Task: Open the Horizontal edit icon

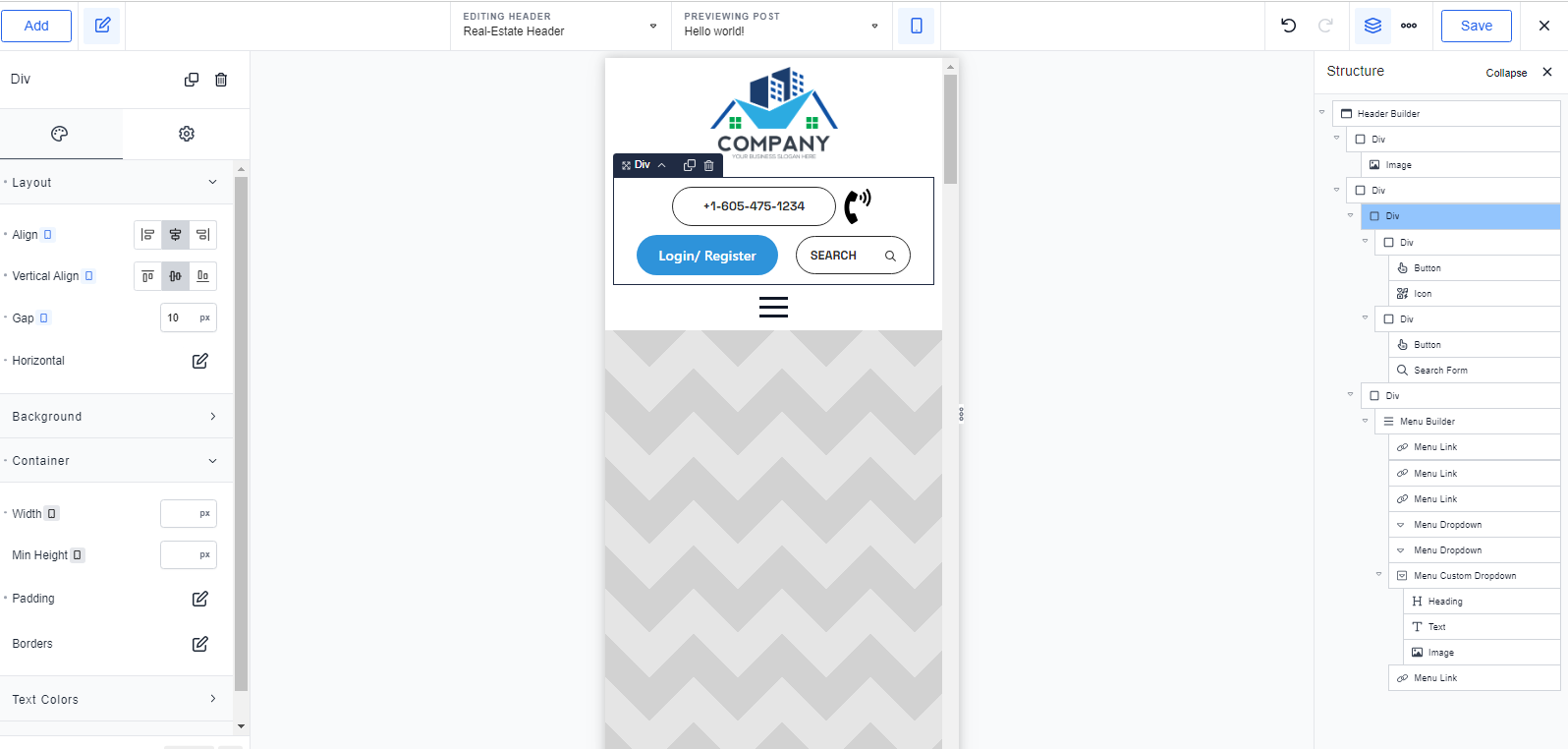Action: click(200, 361)
